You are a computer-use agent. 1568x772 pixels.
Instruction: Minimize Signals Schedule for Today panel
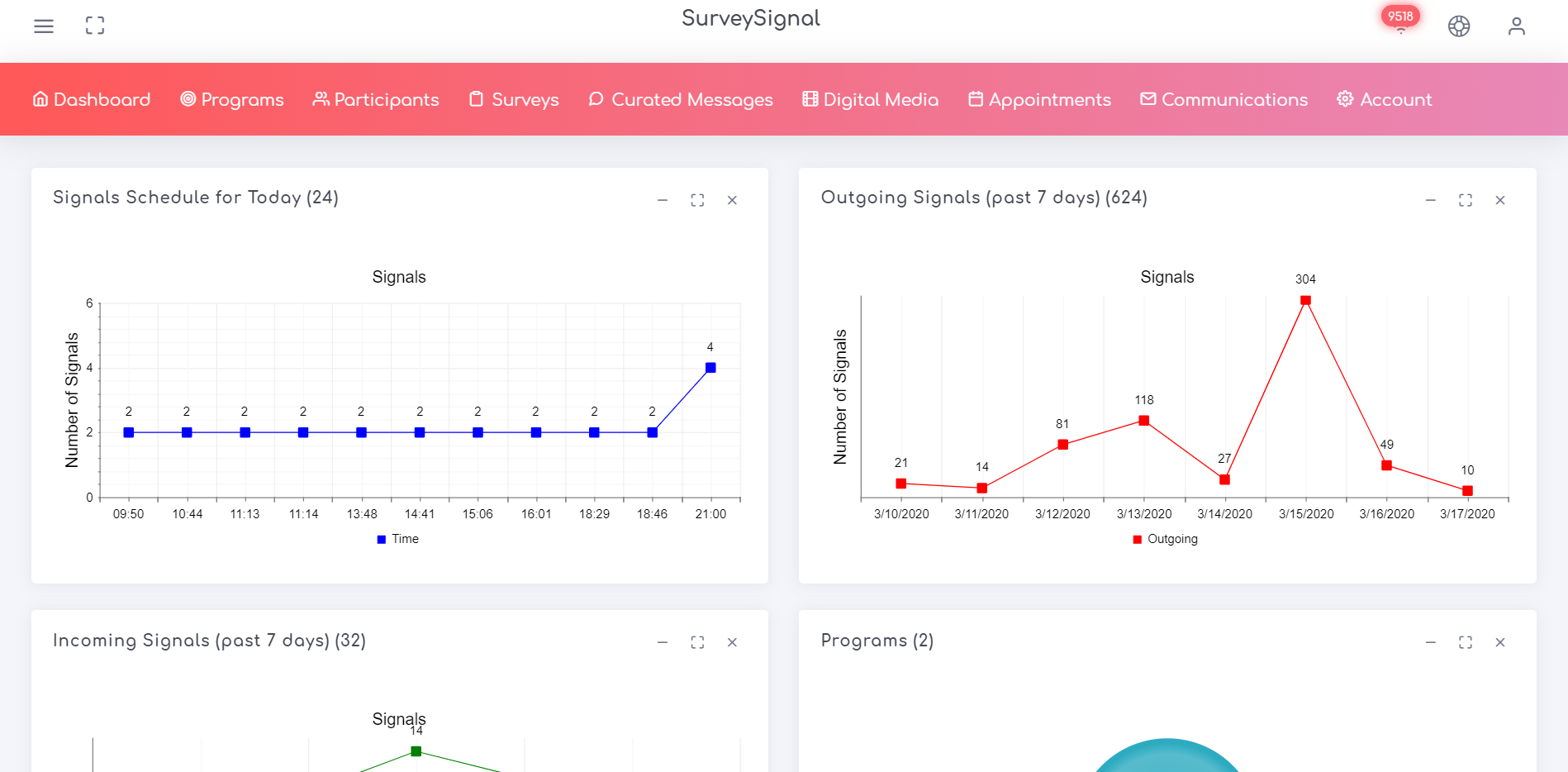(x=663, y=200)
